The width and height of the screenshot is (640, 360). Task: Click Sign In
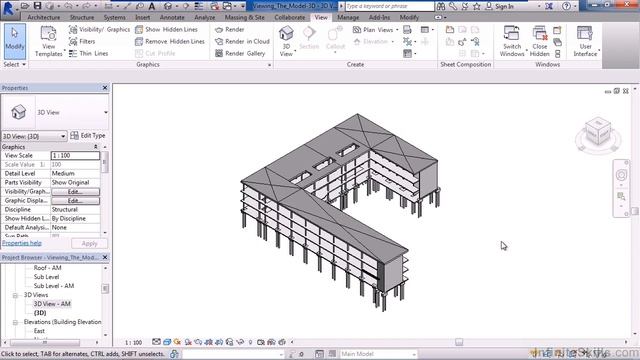(x=500, y=6)
